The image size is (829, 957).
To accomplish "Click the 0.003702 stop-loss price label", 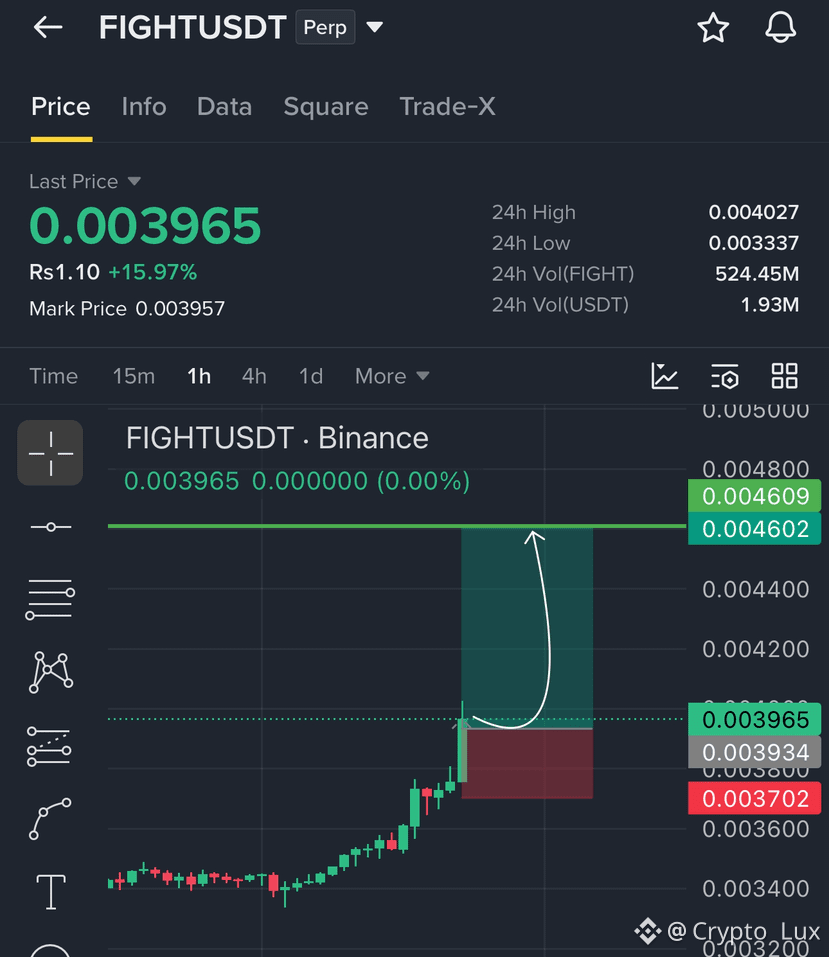I will point(755,798).
